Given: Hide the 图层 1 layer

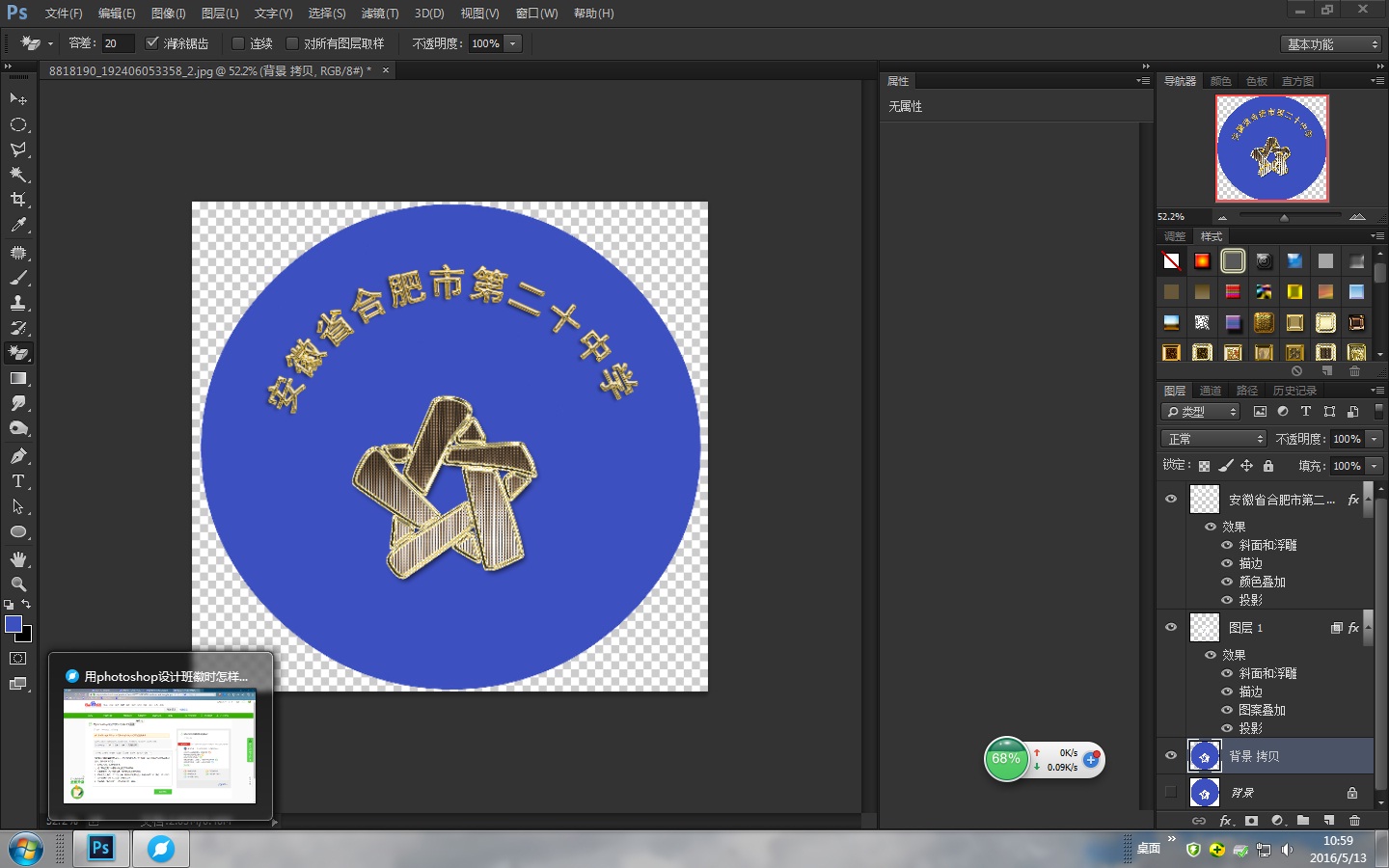Looking at the screenshot, I should point(1171,627).
